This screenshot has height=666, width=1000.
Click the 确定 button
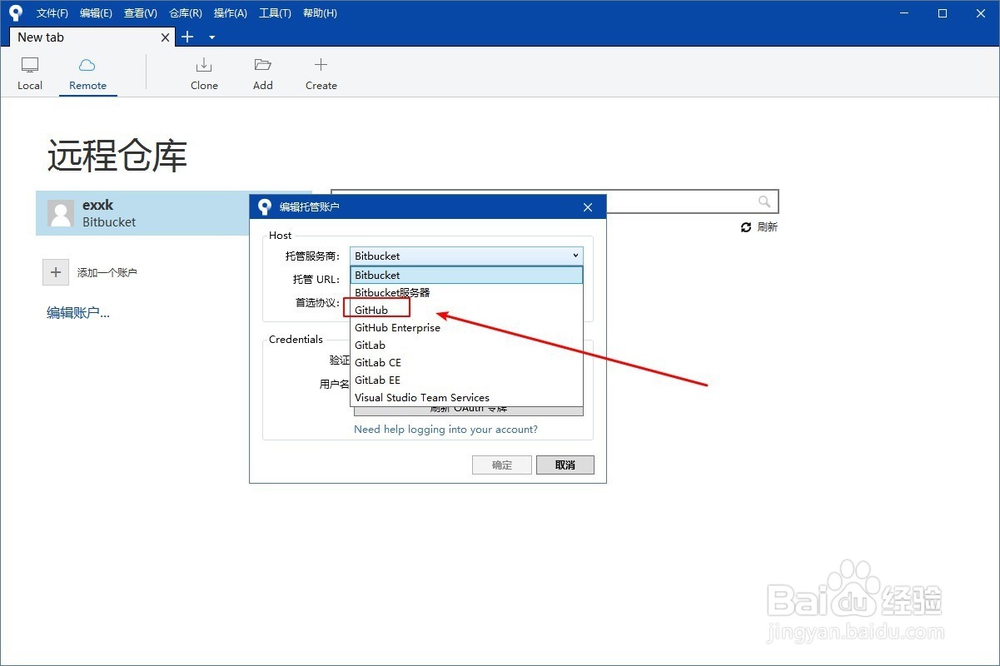point(502,465)
